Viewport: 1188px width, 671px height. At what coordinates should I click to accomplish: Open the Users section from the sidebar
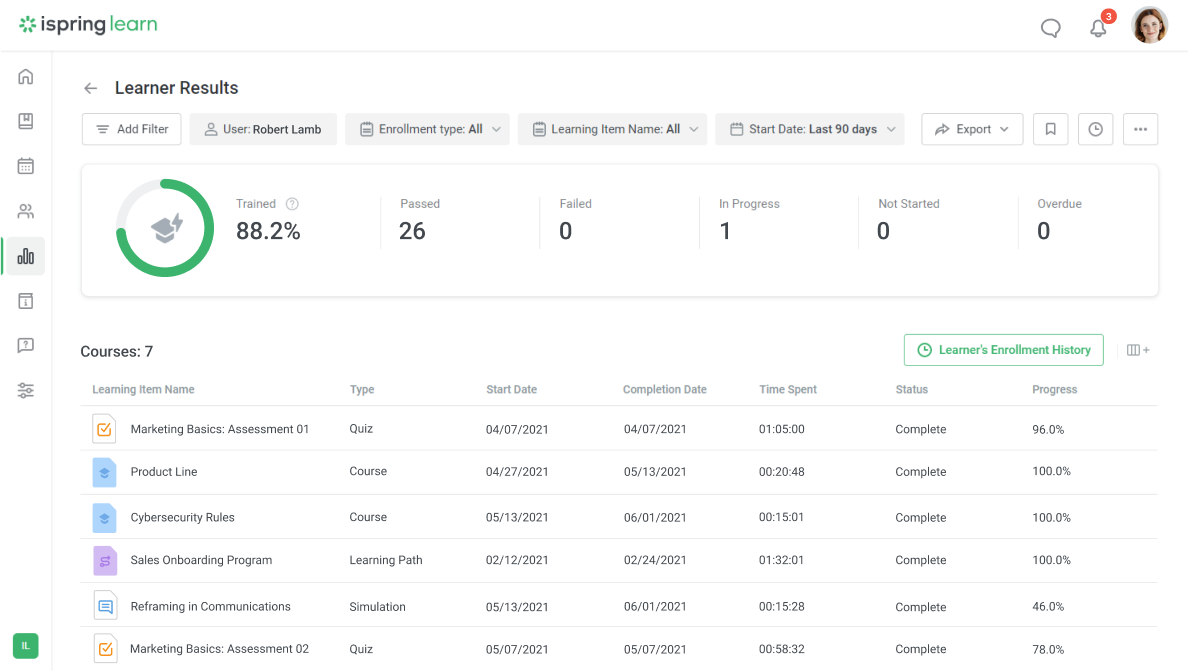click(x=25, y=211)
